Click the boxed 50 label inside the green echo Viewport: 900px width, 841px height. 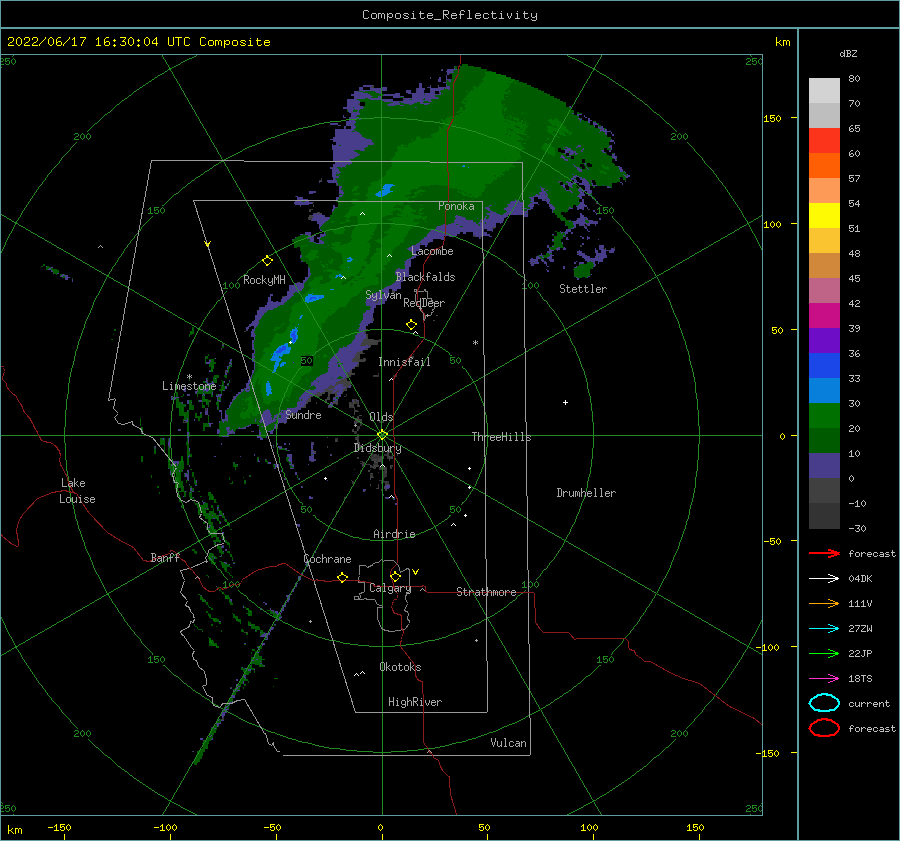pos(307,361)
